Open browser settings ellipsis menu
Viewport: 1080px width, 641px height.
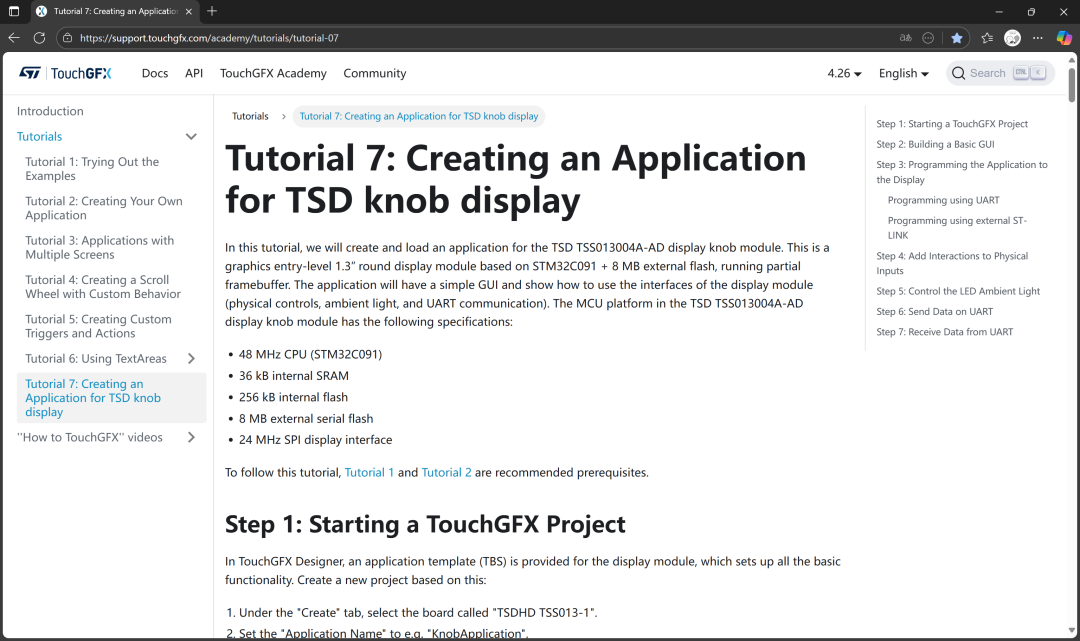[x=1038, y=38]
